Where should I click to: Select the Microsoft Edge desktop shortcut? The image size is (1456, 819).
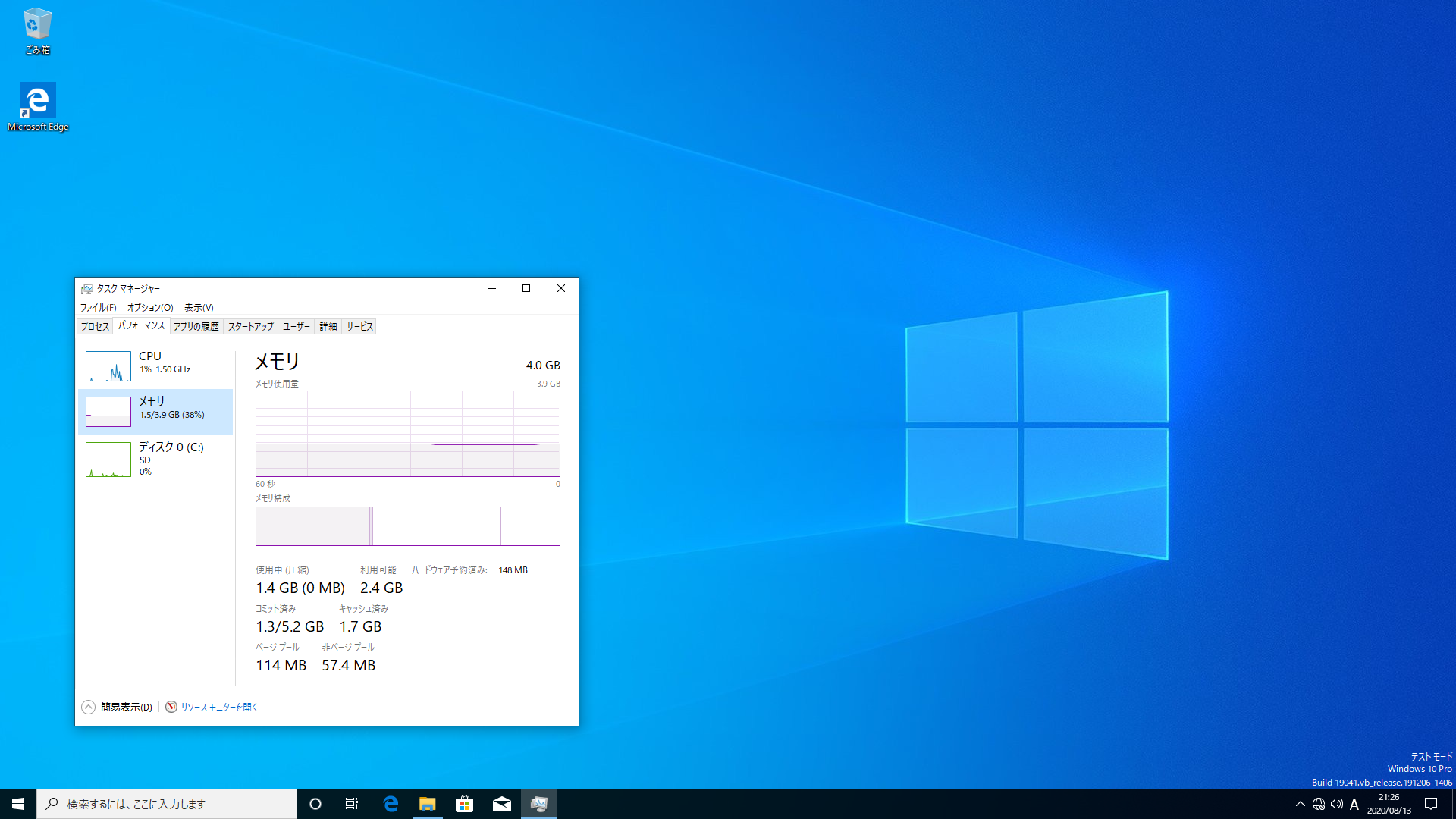[38, 107]
